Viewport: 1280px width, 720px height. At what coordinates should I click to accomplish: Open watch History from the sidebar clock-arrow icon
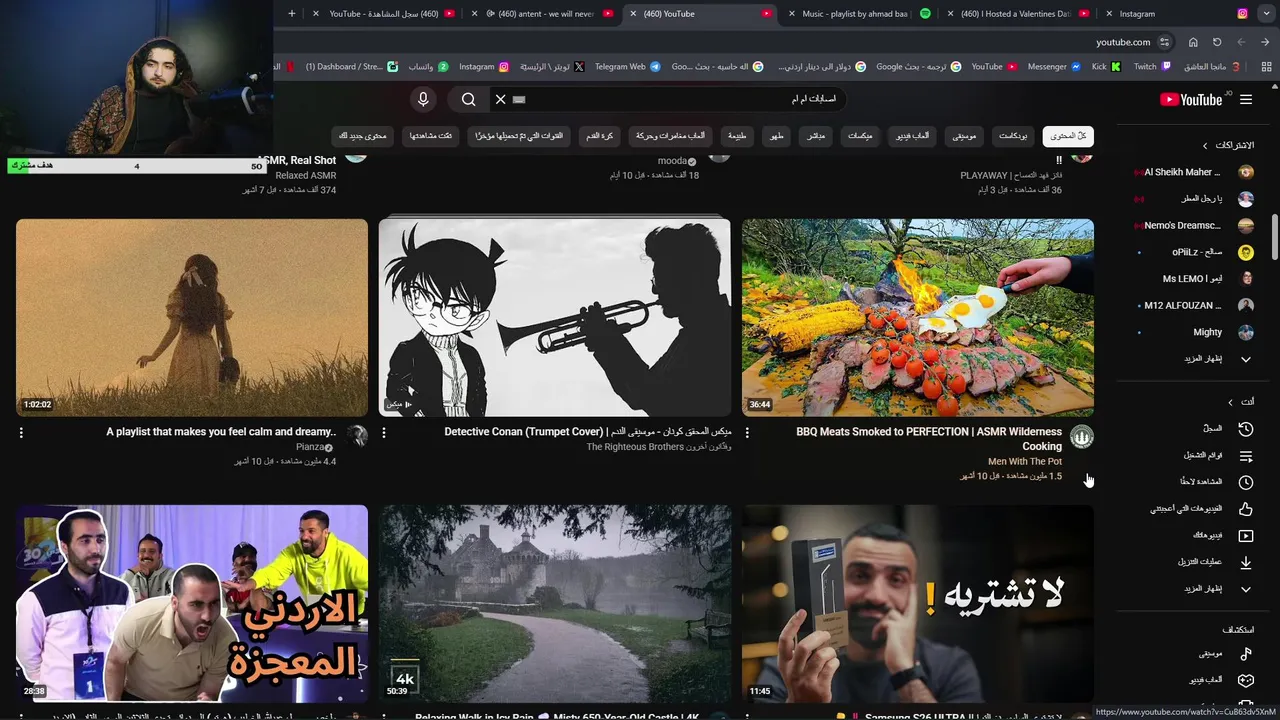[1246, 428]
